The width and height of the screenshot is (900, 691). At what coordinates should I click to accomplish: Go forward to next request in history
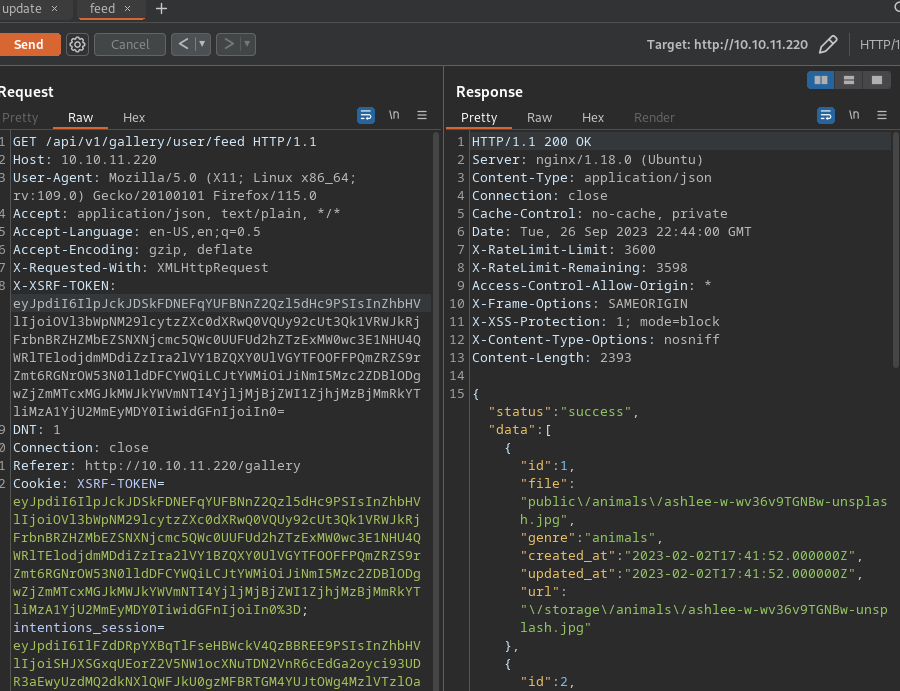click(228, 44)
